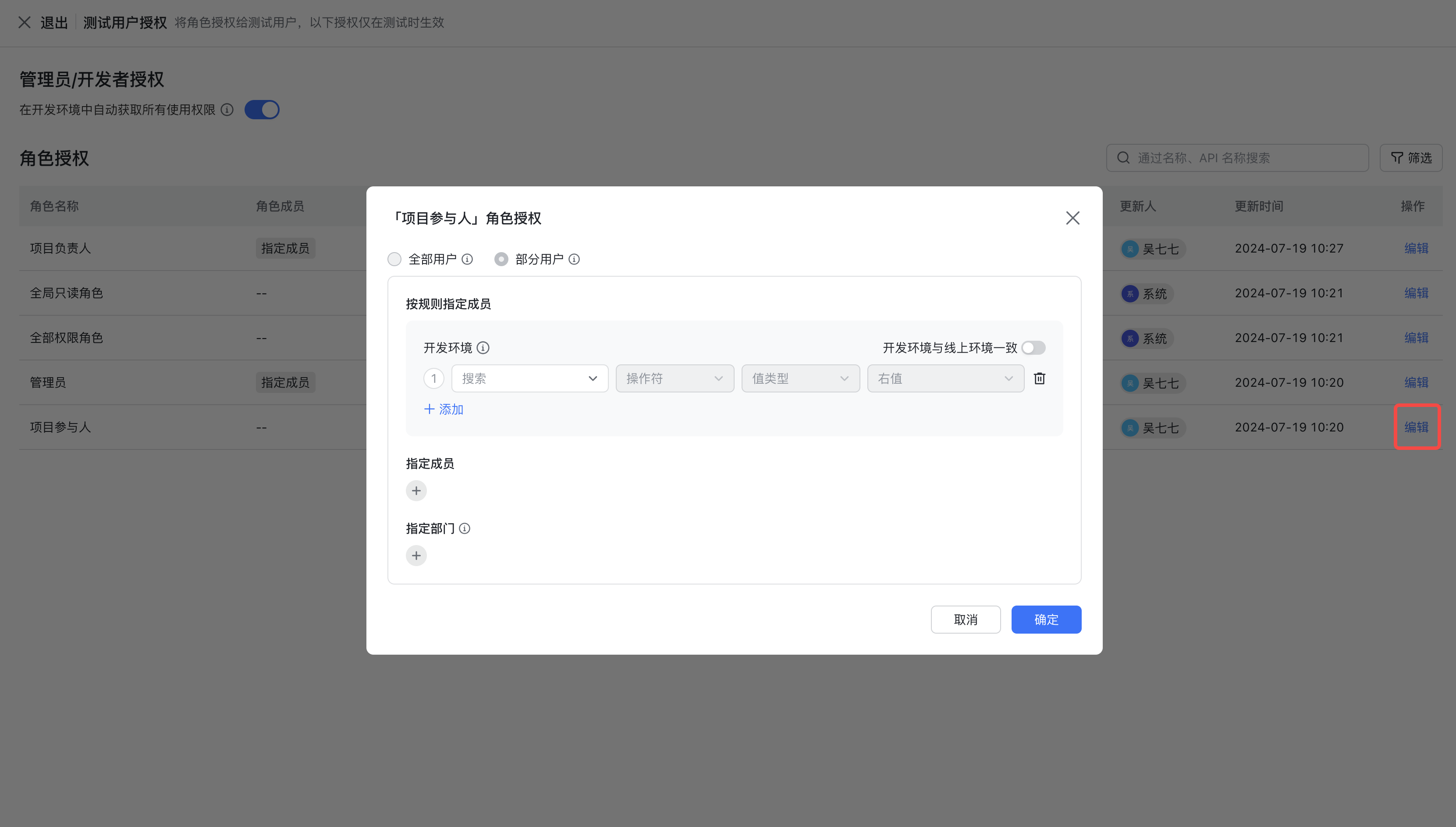The height and width of the screenshot is (827, 1456).
Task: Click 角色名称 column header
Action: [54, 206]
